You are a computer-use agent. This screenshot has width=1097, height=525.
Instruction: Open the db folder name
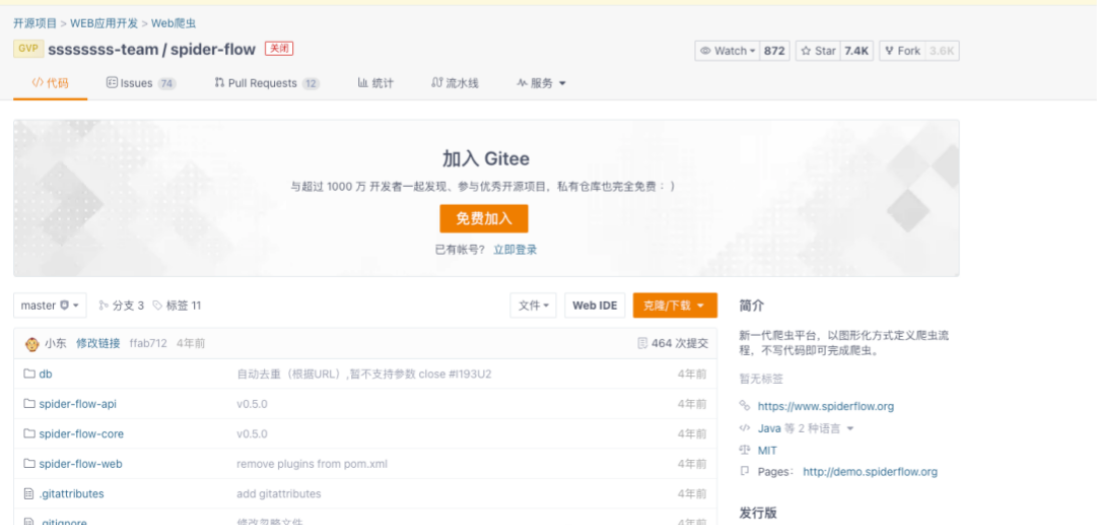(45, 374)
